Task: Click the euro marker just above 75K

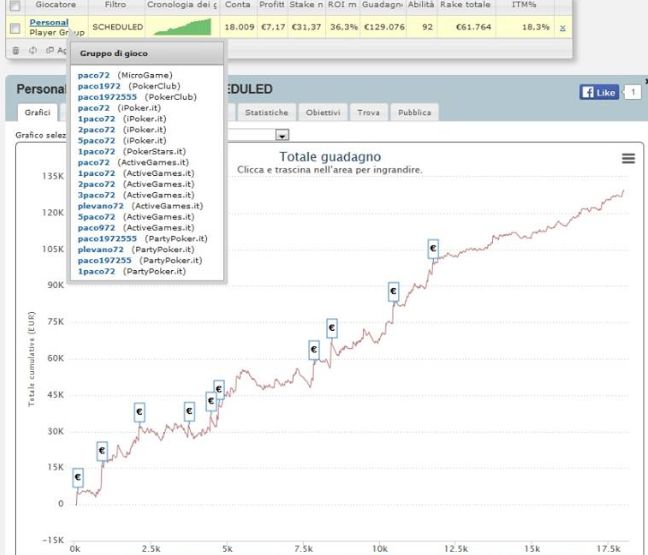Action: coord(332,329)
